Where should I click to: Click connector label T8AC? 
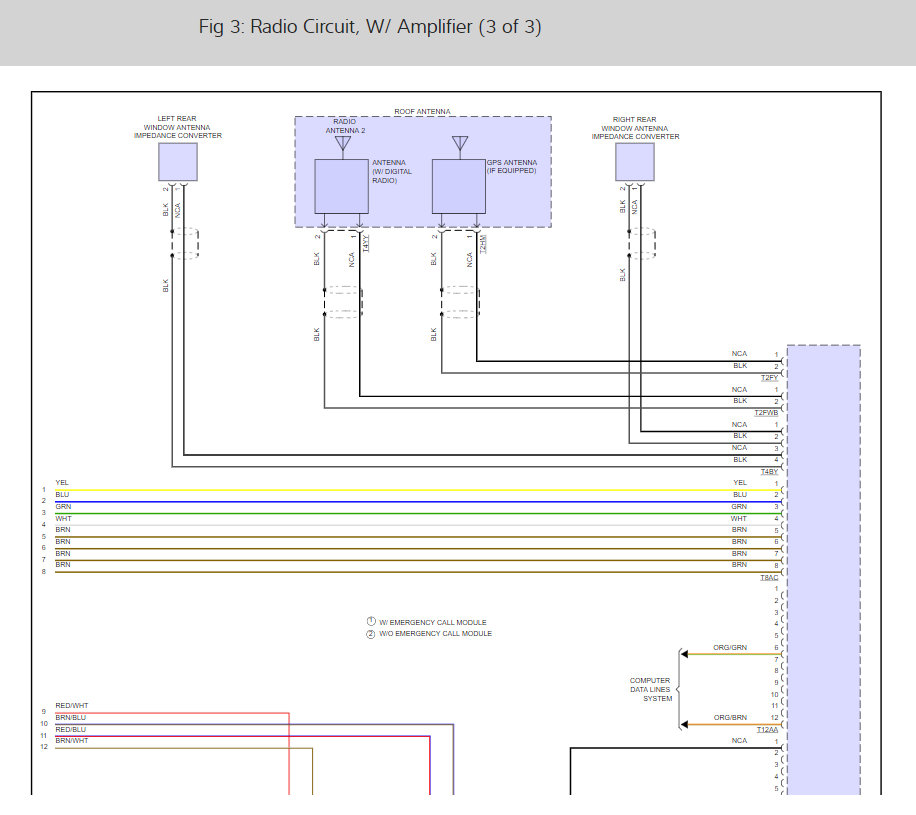pyautogui.click(x=769, y=578)
